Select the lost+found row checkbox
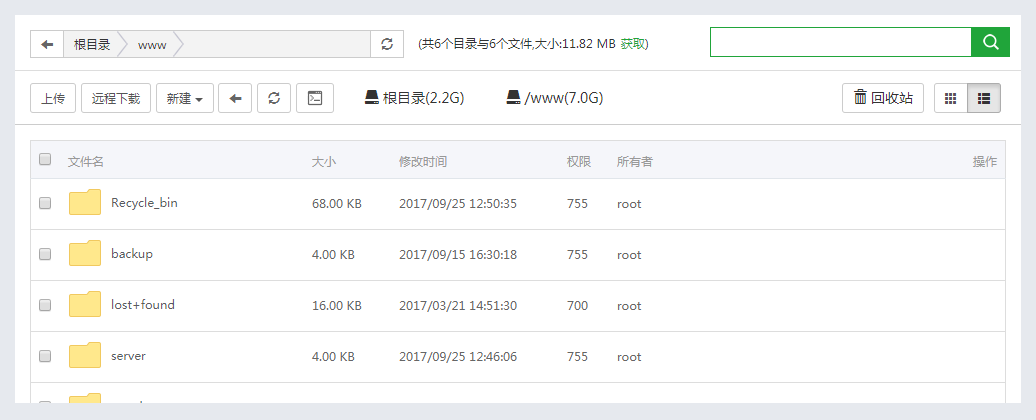Screen dimensions: 1036x420 [x=45, y=305]
